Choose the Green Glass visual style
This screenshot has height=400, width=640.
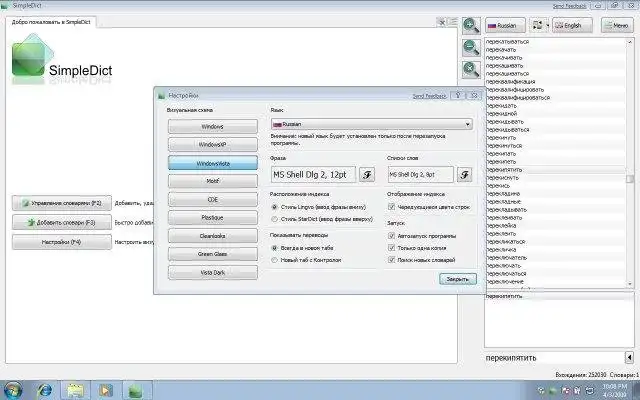(x=213, y=254)
